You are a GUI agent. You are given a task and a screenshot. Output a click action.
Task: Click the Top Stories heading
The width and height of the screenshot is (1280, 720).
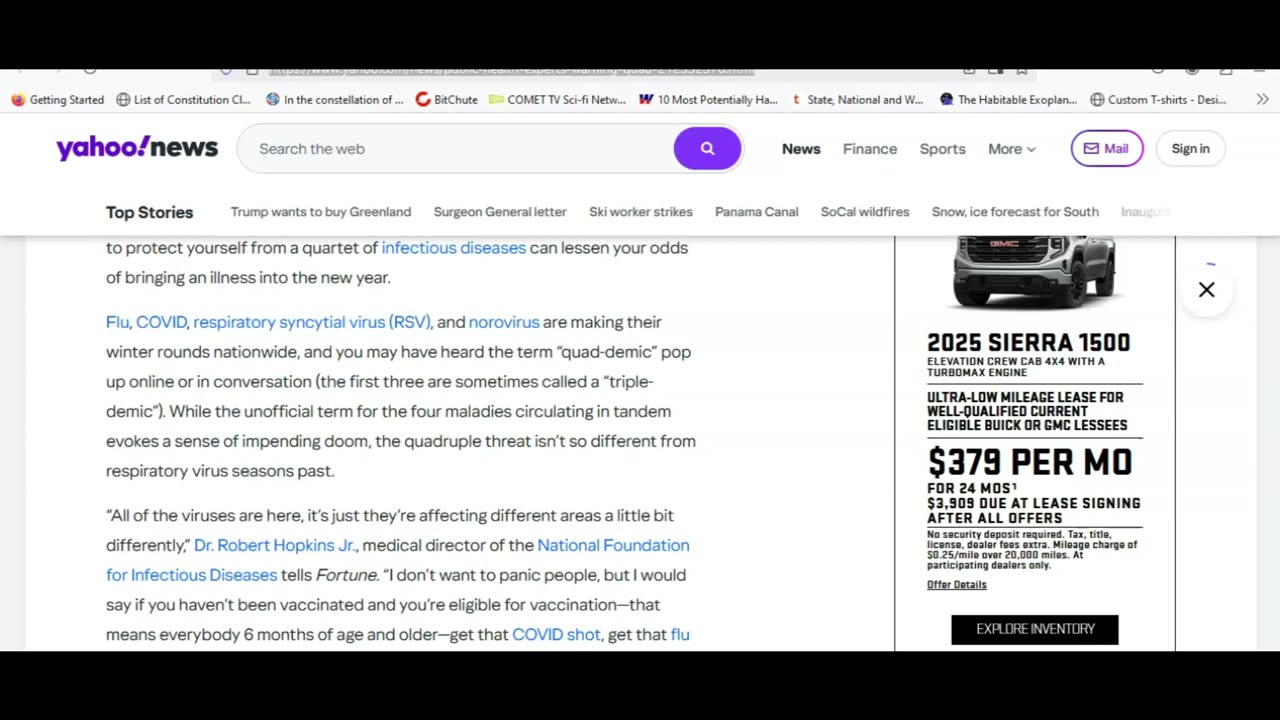[150, 212]
